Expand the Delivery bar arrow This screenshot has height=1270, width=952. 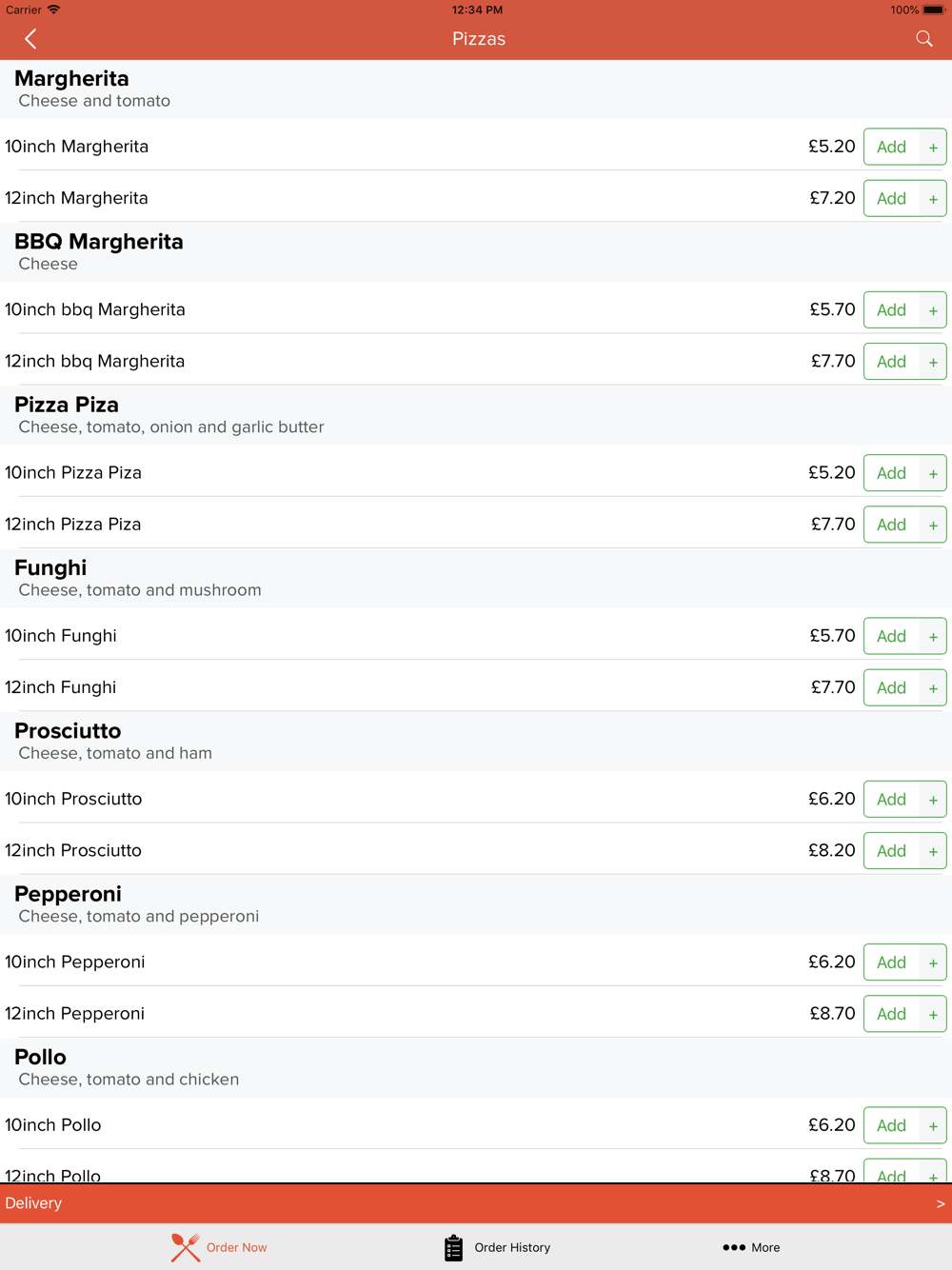(x=941, y=1203)
